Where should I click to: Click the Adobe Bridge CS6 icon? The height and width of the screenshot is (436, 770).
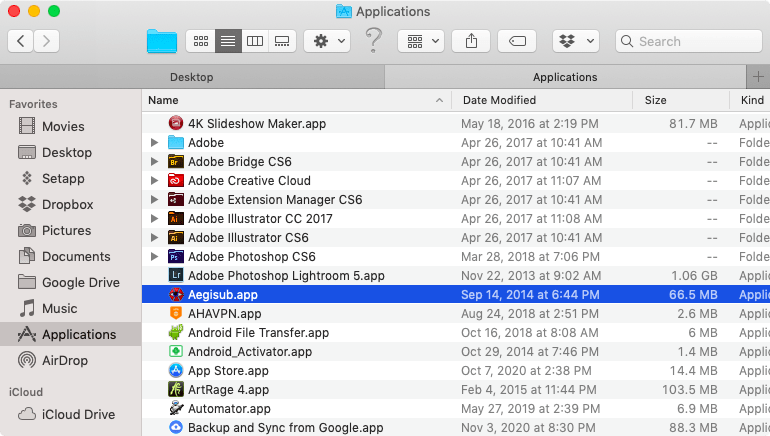click(176, 162)
